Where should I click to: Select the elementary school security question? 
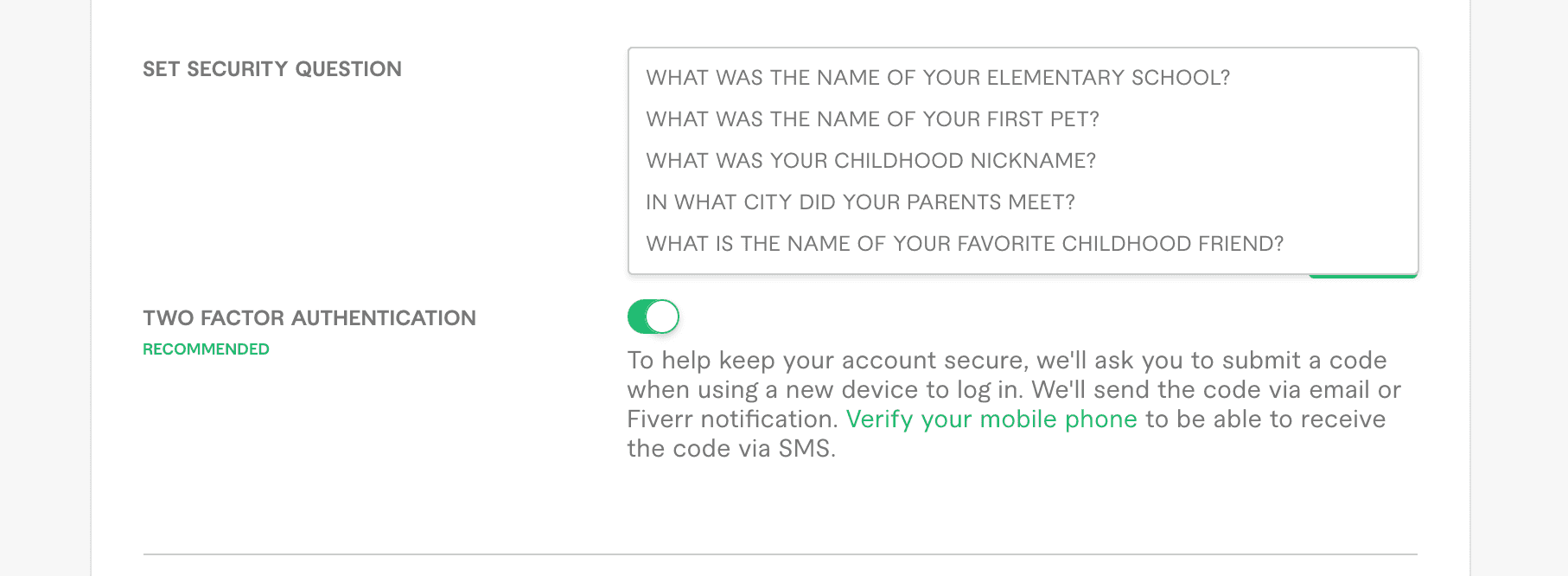938,78
